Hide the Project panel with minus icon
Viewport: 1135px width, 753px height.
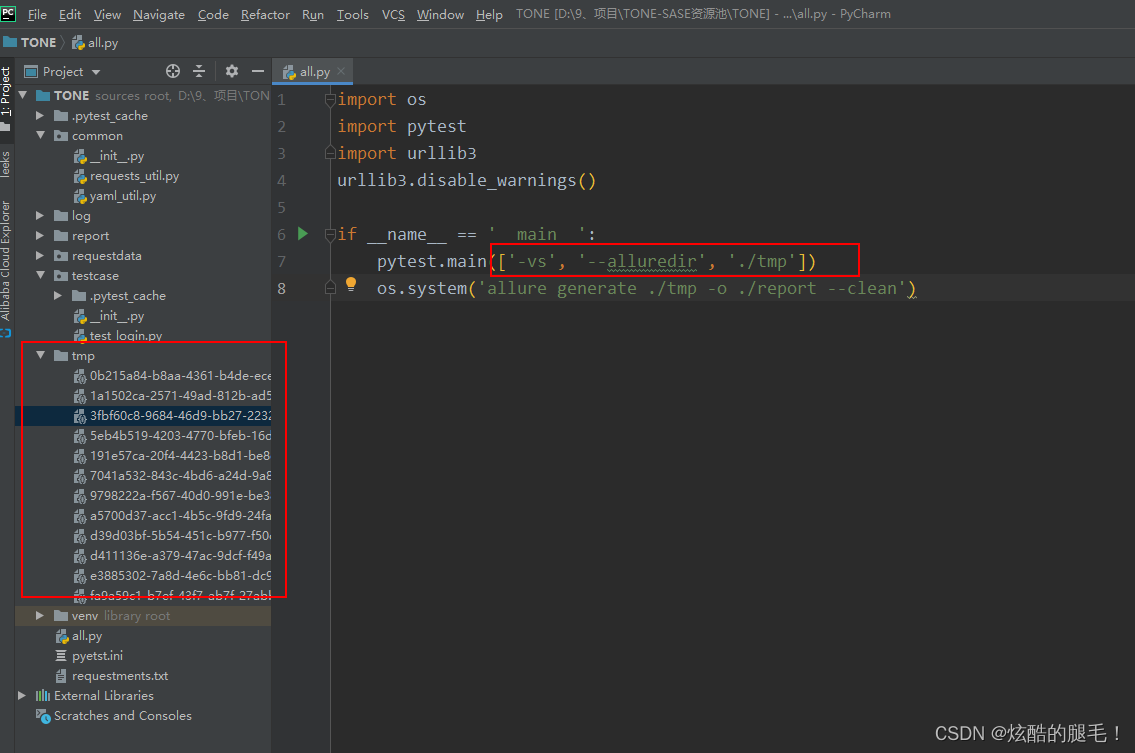tap(258, 71)
